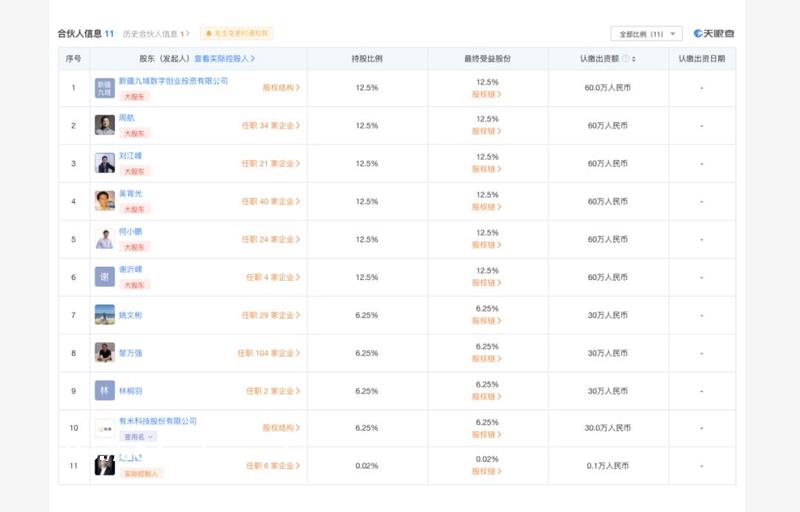Click 吴宵光's profile picture
The width and height of the screenshot is (800, 512).
[x=105, y=201]
